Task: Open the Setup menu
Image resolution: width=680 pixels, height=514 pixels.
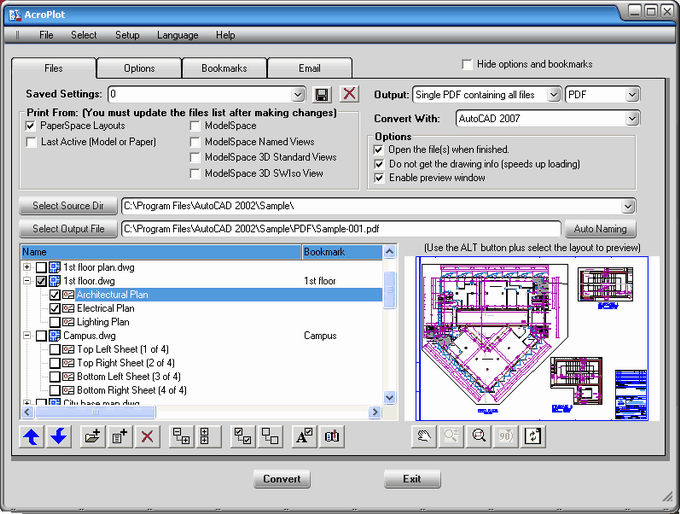Action: click(x=127, y=35)
